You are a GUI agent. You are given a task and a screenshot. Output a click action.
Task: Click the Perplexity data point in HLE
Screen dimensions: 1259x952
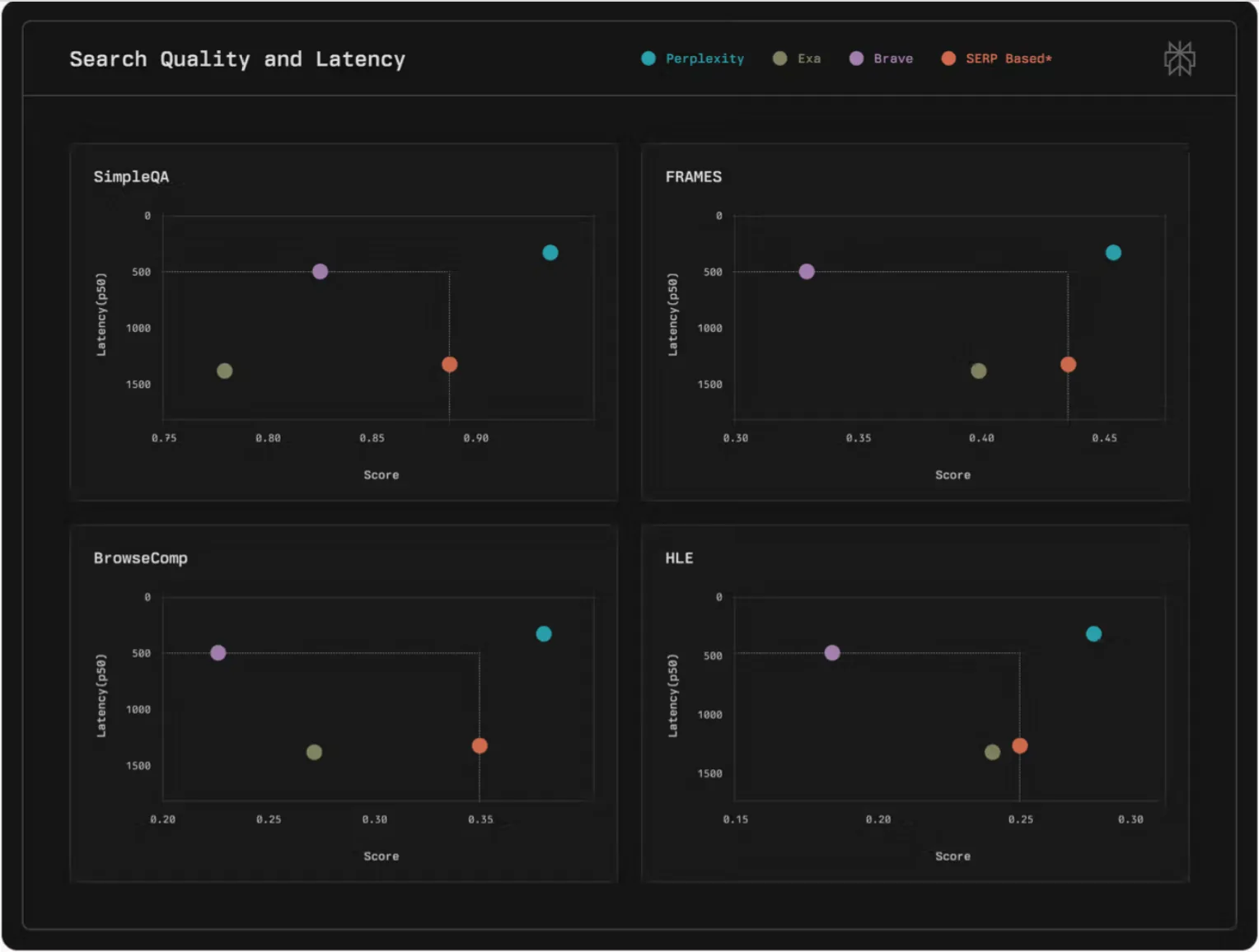point(1093,634)
